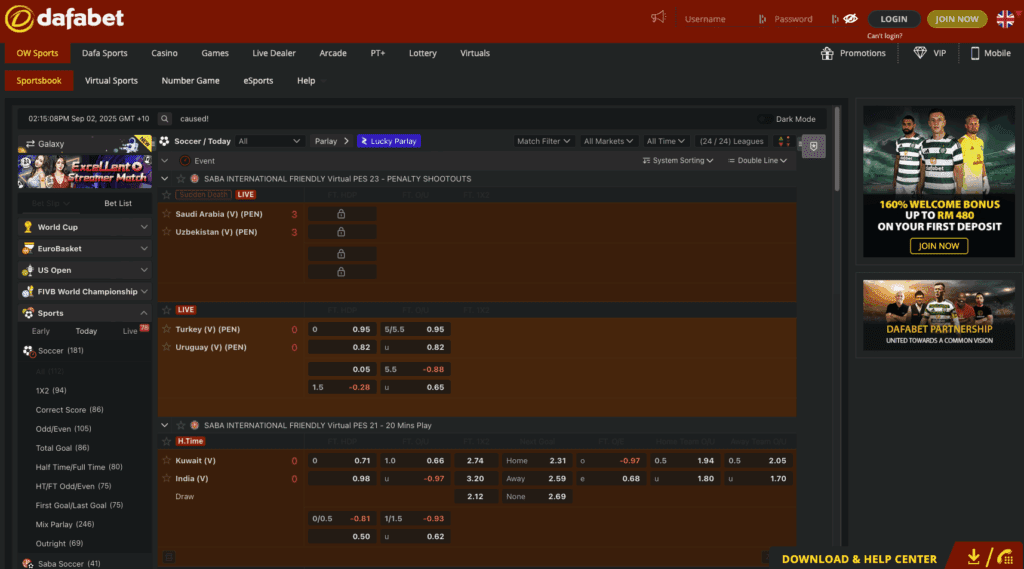Click the Sports section icon

[x=28, y=313]
